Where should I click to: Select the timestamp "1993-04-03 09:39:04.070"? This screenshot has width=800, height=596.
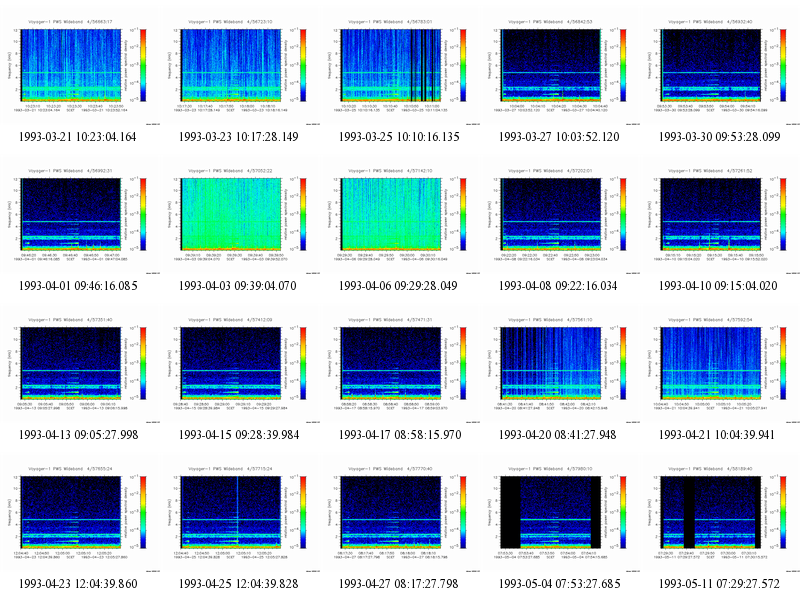tap(237, 286)
